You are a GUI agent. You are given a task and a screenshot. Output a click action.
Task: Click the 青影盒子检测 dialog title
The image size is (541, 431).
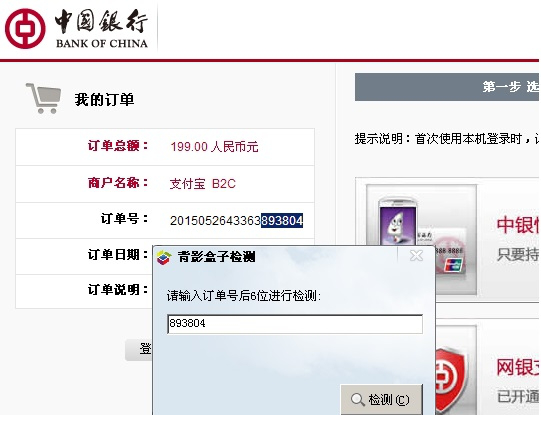point(217,257)
